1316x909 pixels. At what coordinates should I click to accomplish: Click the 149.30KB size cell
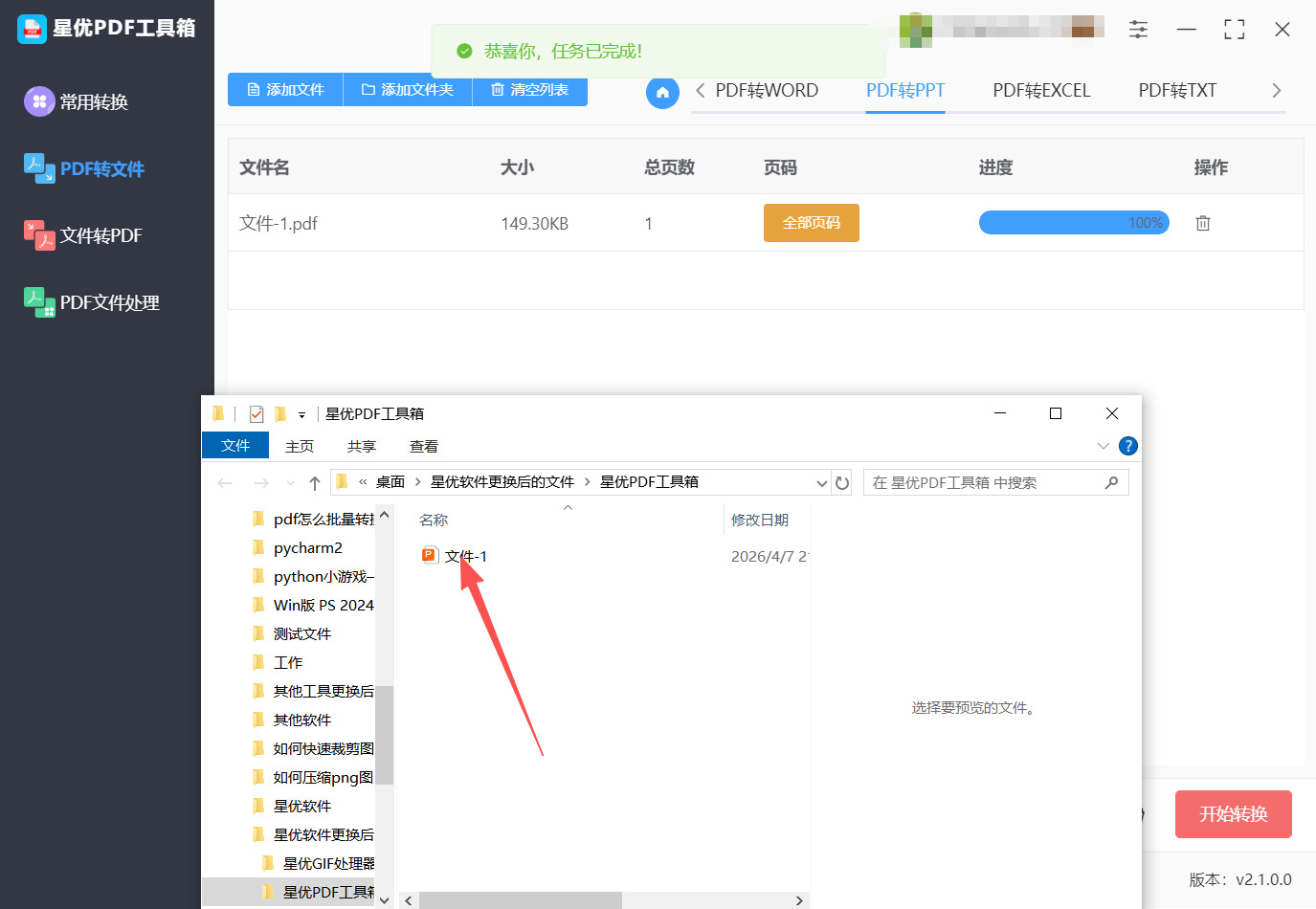coord(534,224)
